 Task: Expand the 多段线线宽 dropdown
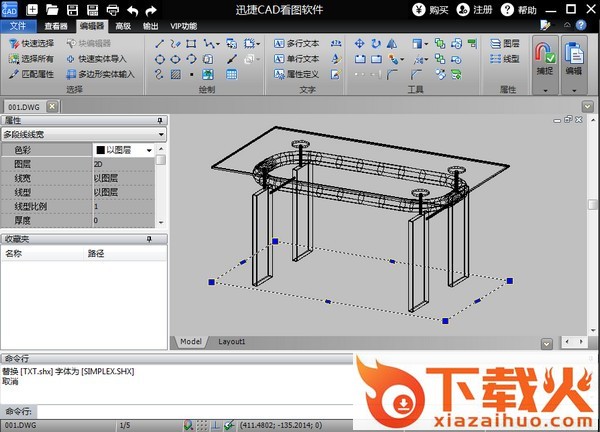tap(160, 132)
